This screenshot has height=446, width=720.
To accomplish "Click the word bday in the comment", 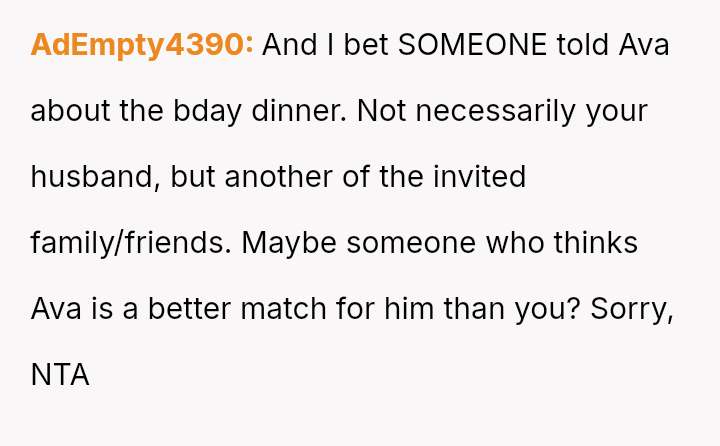I will coord(226,111).
